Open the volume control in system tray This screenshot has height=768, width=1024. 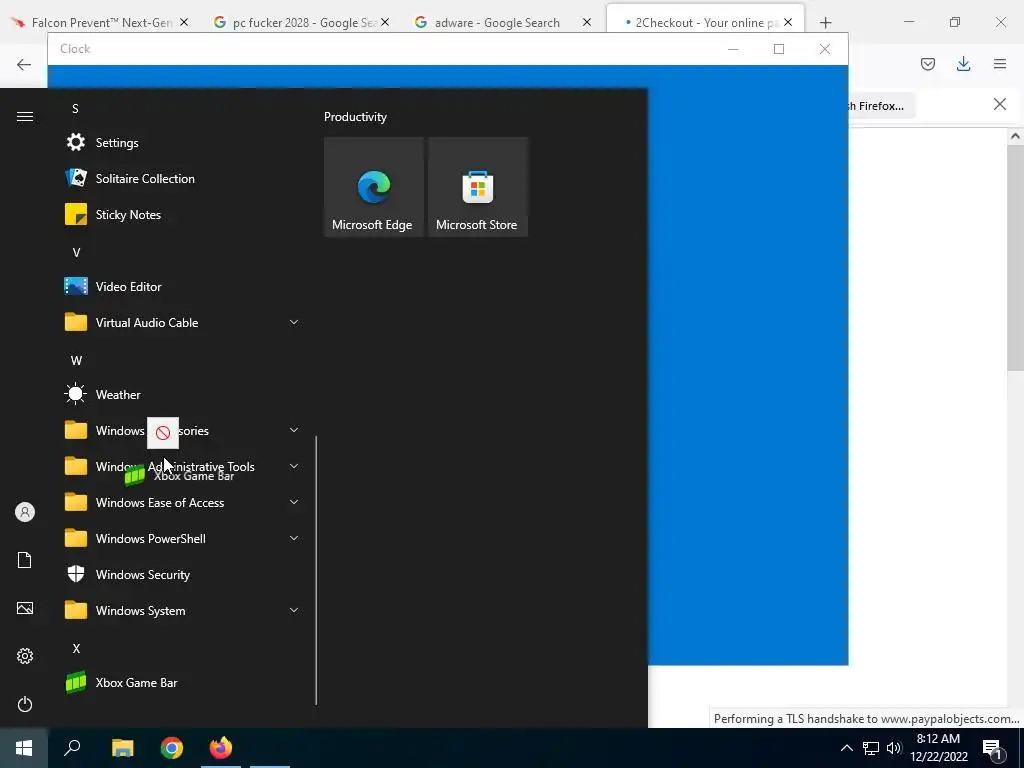[894, 748]
